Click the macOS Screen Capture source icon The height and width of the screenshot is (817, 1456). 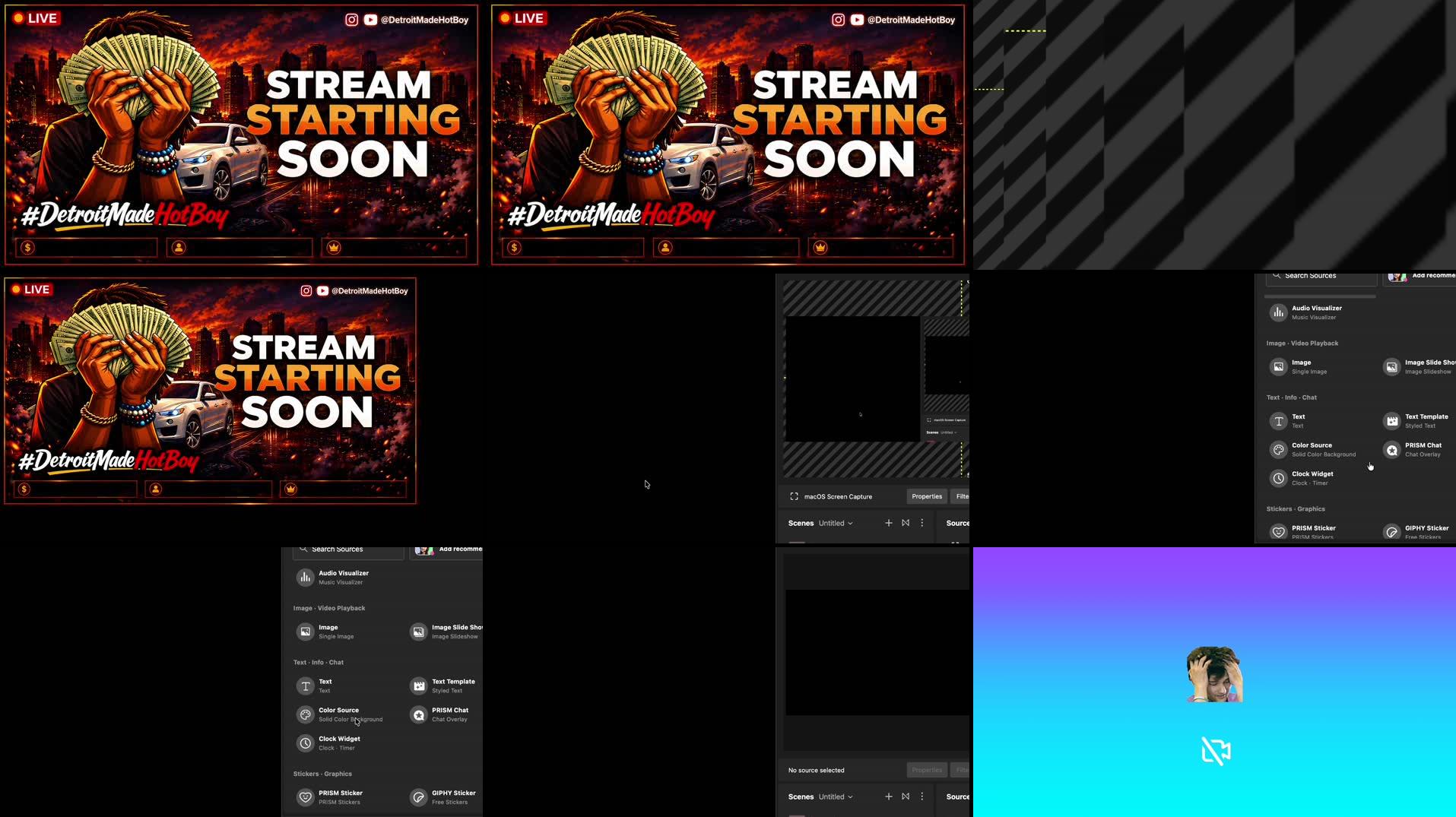pyautogui.click(x=794, y=496)
